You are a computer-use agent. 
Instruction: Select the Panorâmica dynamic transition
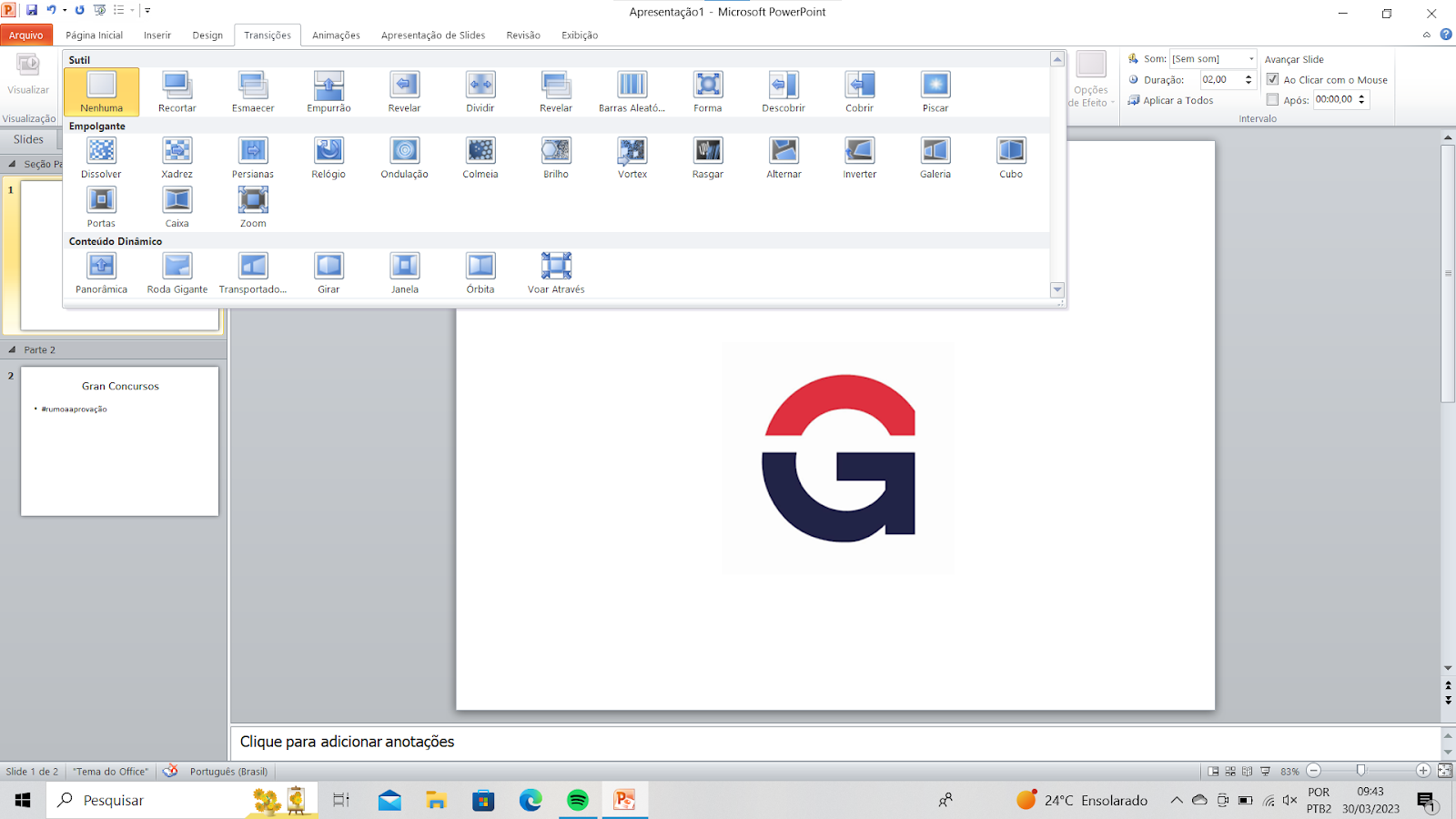[101, 273]
